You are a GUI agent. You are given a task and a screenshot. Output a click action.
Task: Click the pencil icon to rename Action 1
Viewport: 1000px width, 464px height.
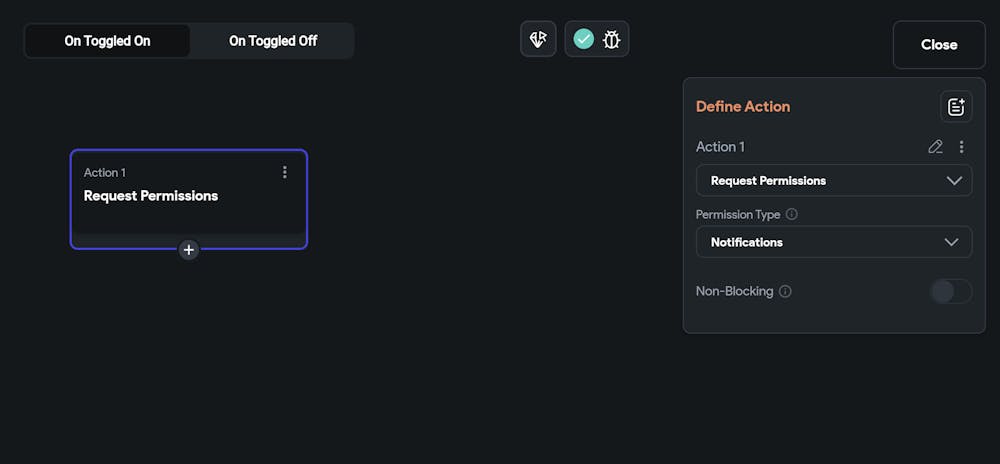tap(935, 147)
